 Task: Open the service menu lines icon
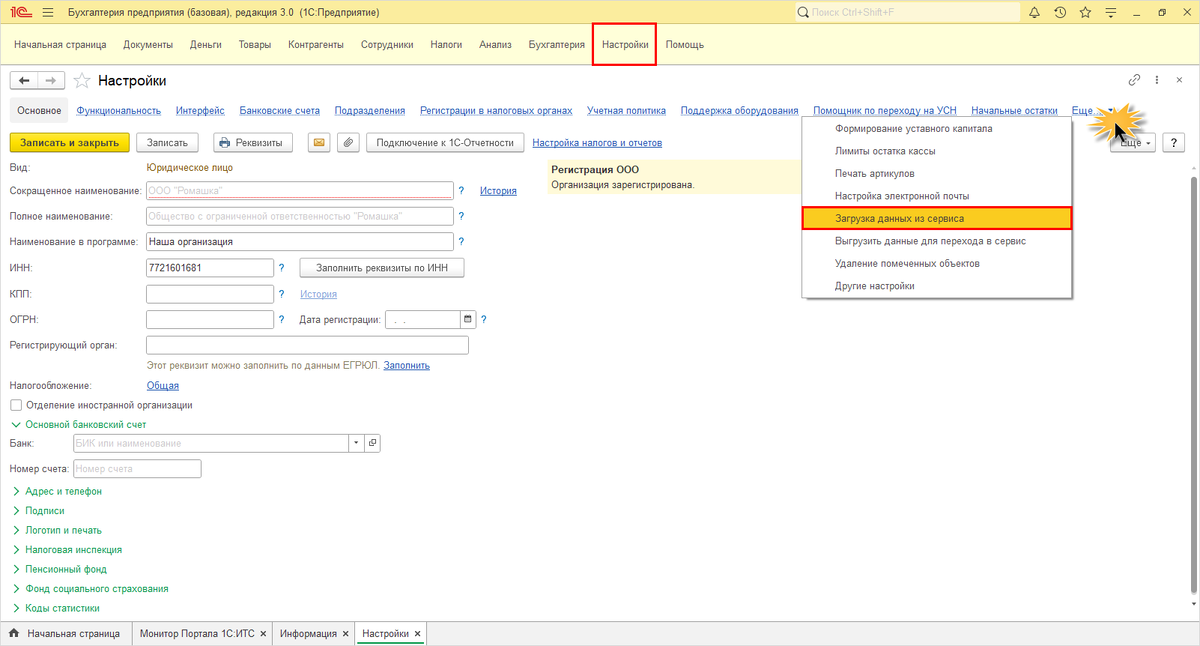tap(1110, 13)
